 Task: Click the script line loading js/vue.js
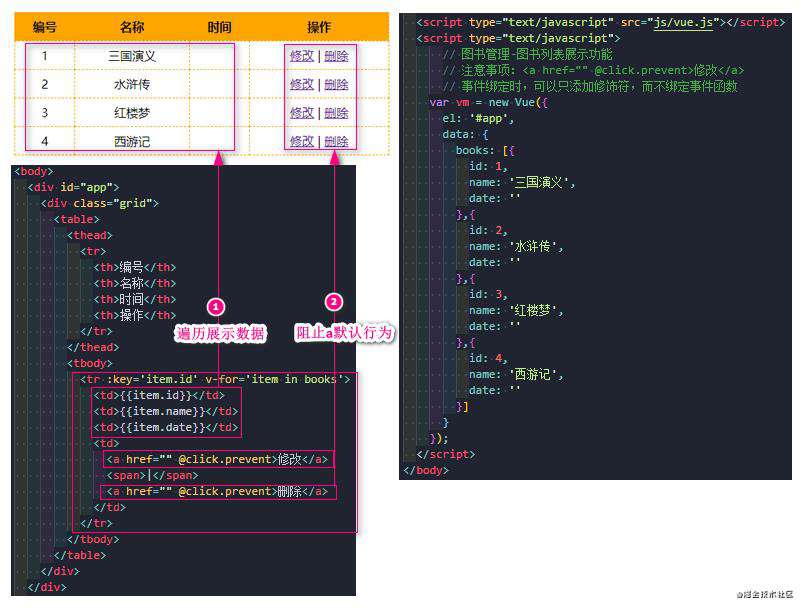coord(601,22)
